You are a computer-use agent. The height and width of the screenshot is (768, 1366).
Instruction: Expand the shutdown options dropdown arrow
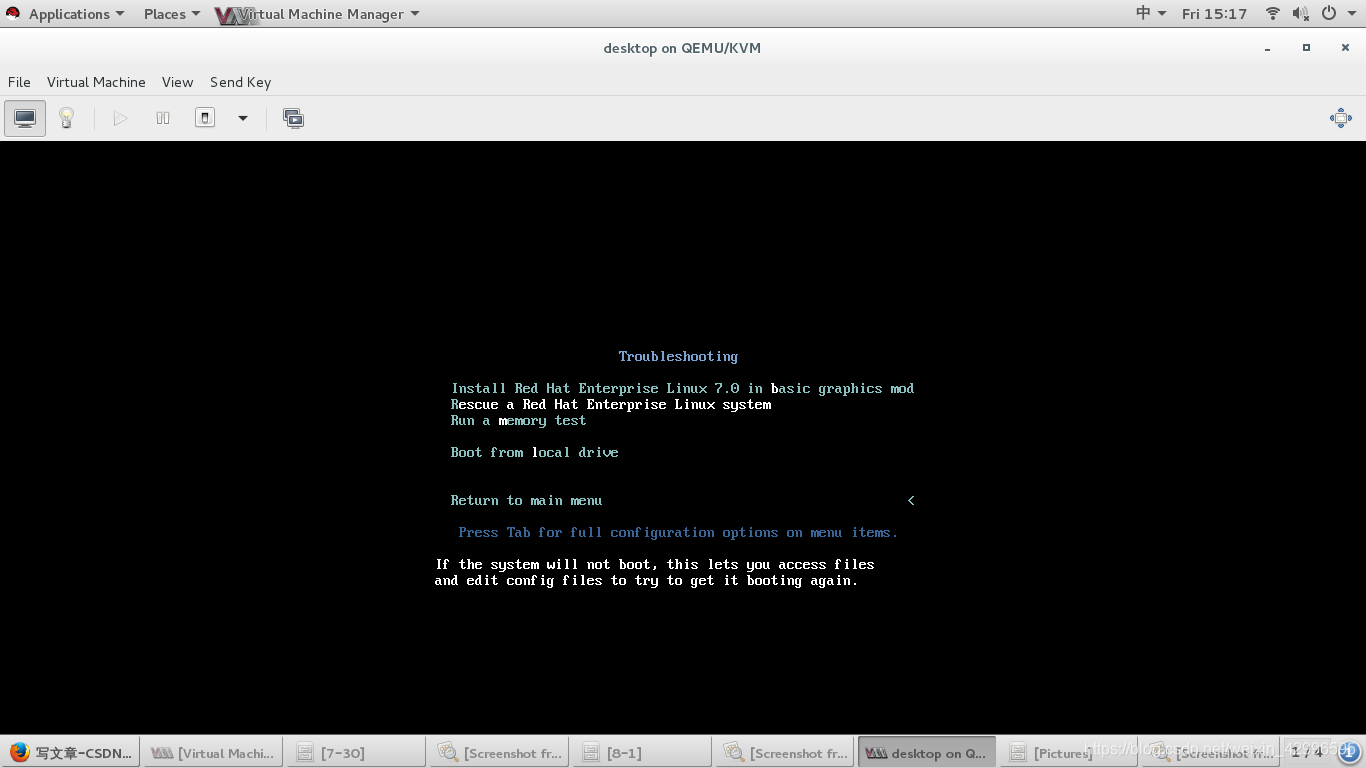(x=242, y=118)
